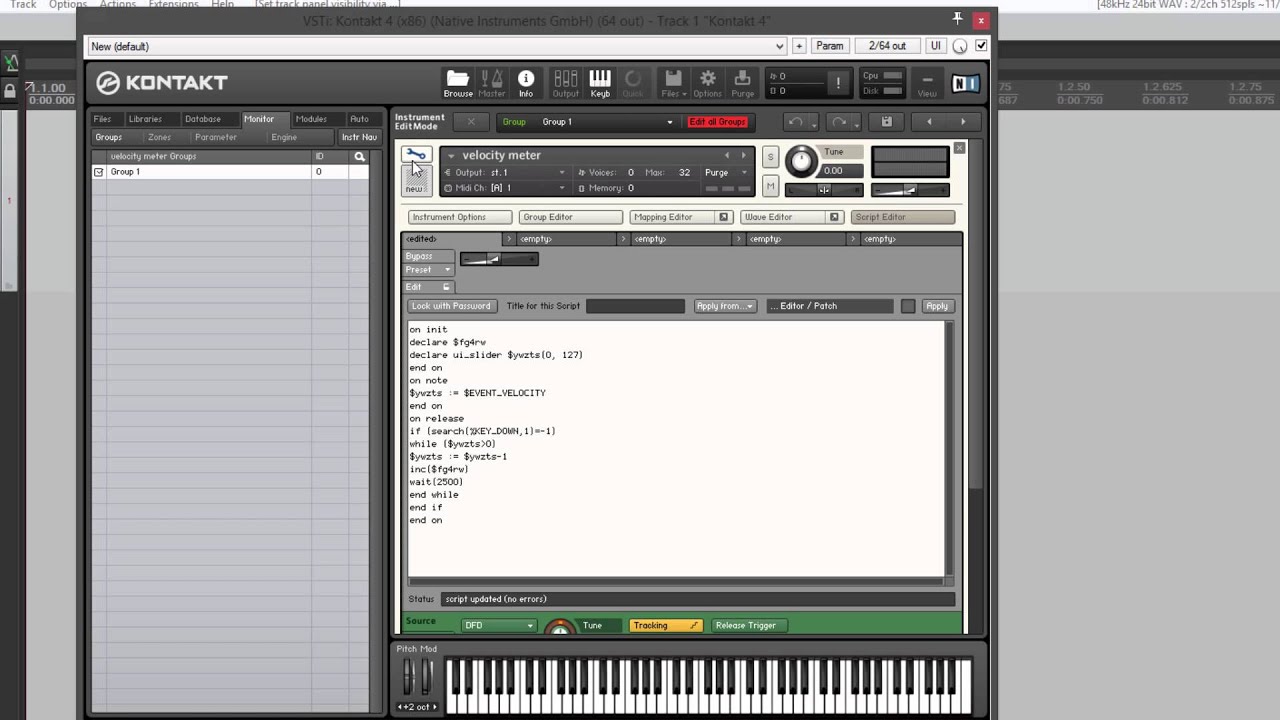This screenshot has height=720, width=1280.
Task: Open the View size menu
Action: [927, 84]
